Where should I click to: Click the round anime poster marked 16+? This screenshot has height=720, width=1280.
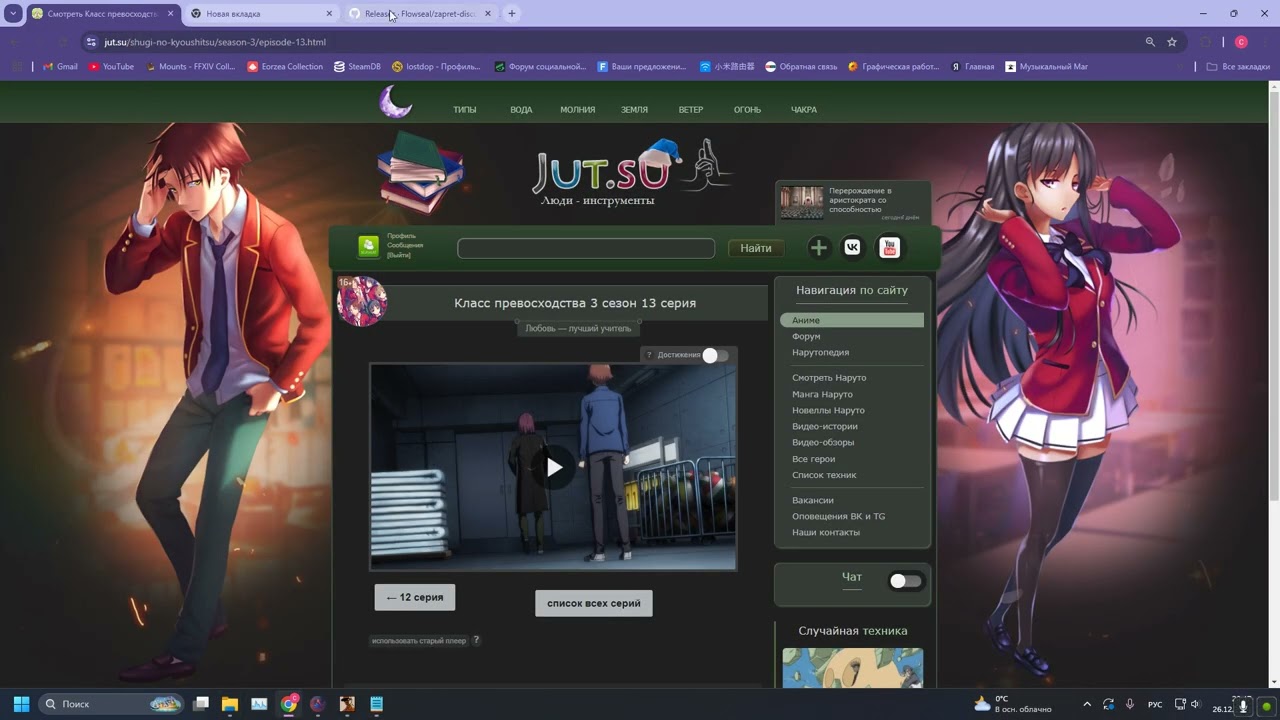[361, 301]
